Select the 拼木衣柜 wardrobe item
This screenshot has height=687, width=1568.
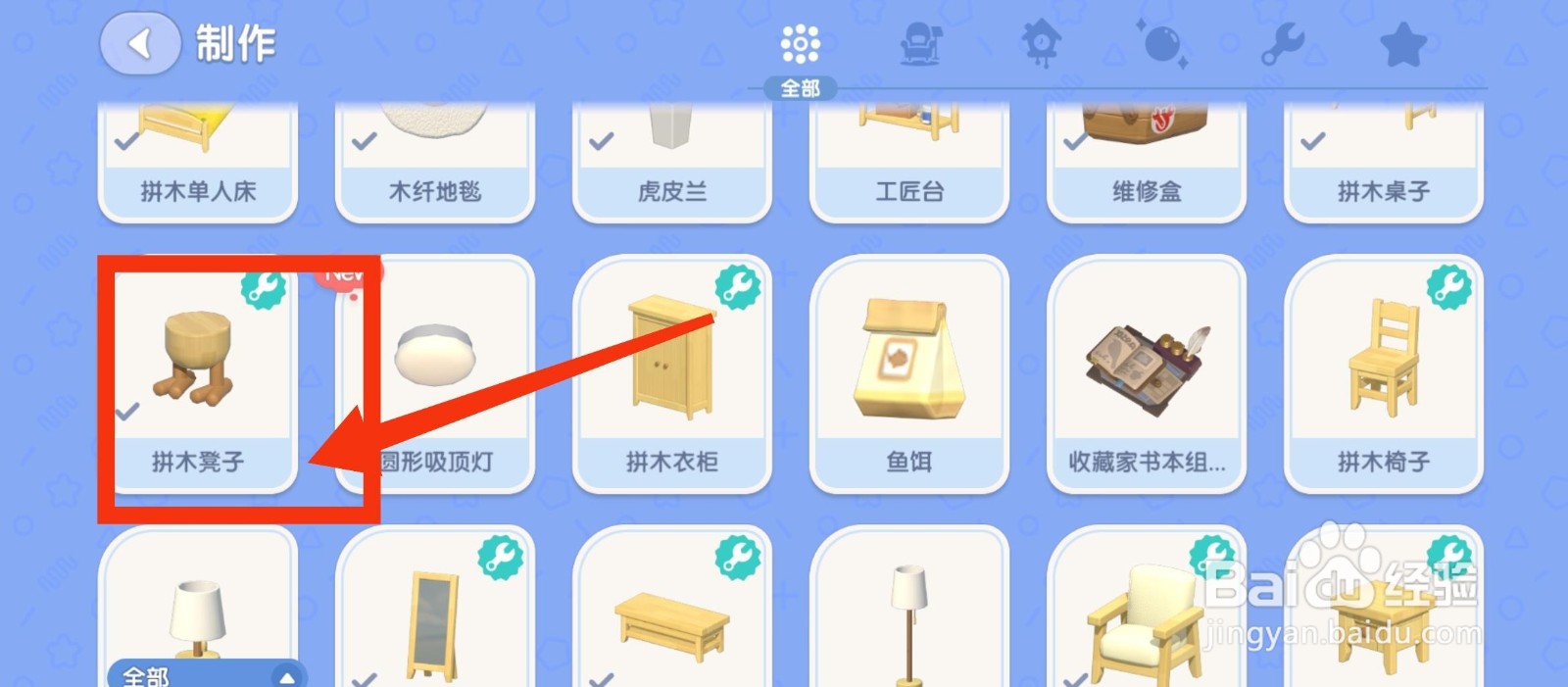[x=672, y=374]
